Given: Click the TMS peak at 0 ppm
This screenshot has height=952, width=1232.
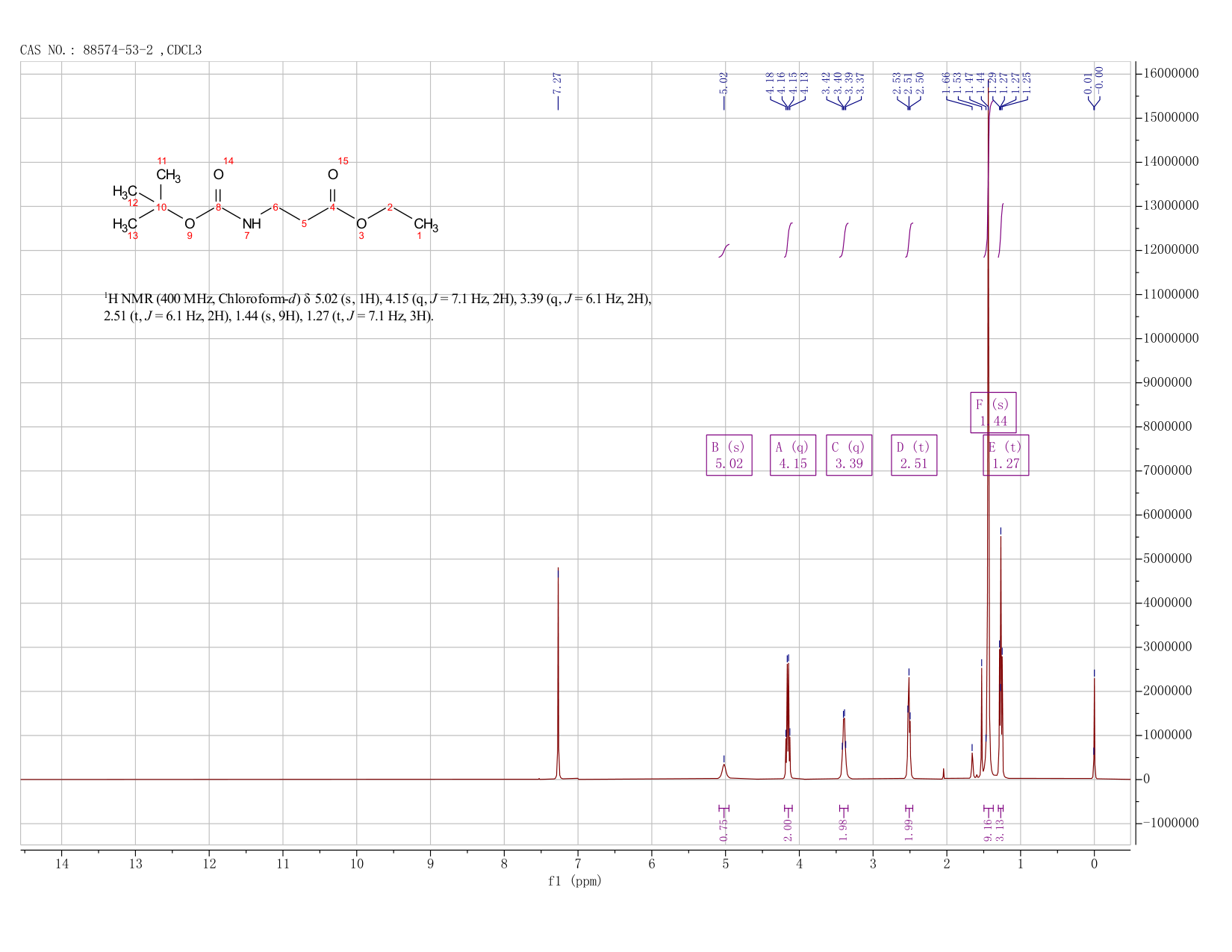Looking at the screenshot, I should point(1094,728).
